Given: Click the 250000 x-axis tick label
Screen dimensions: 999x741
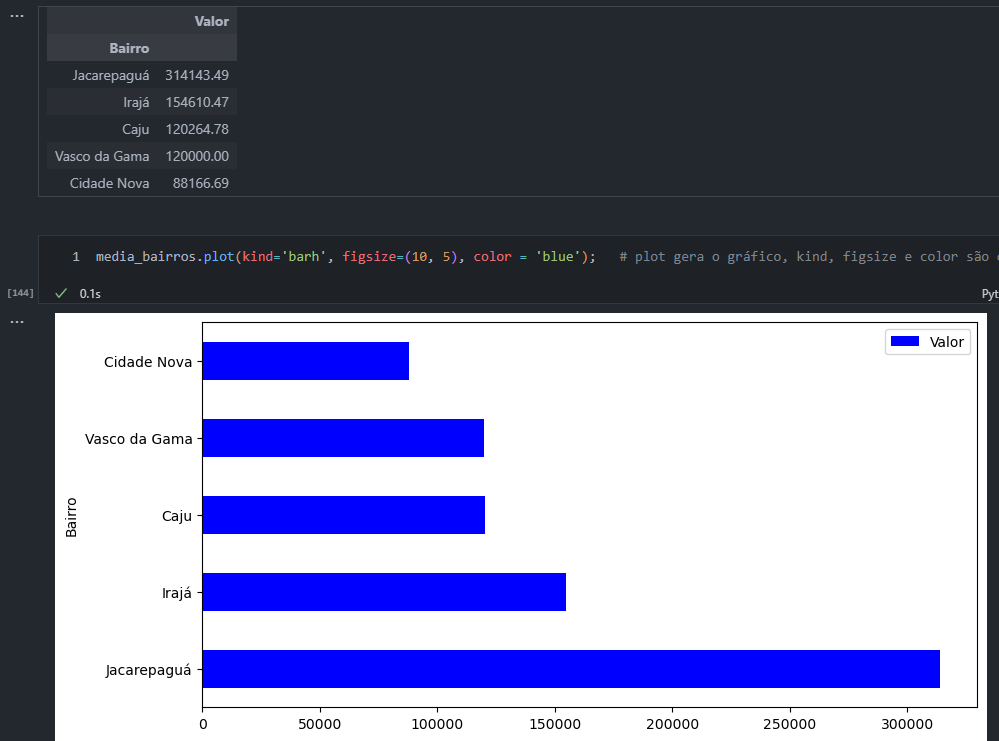Looking at the screenshot, I should coord(790,724).
